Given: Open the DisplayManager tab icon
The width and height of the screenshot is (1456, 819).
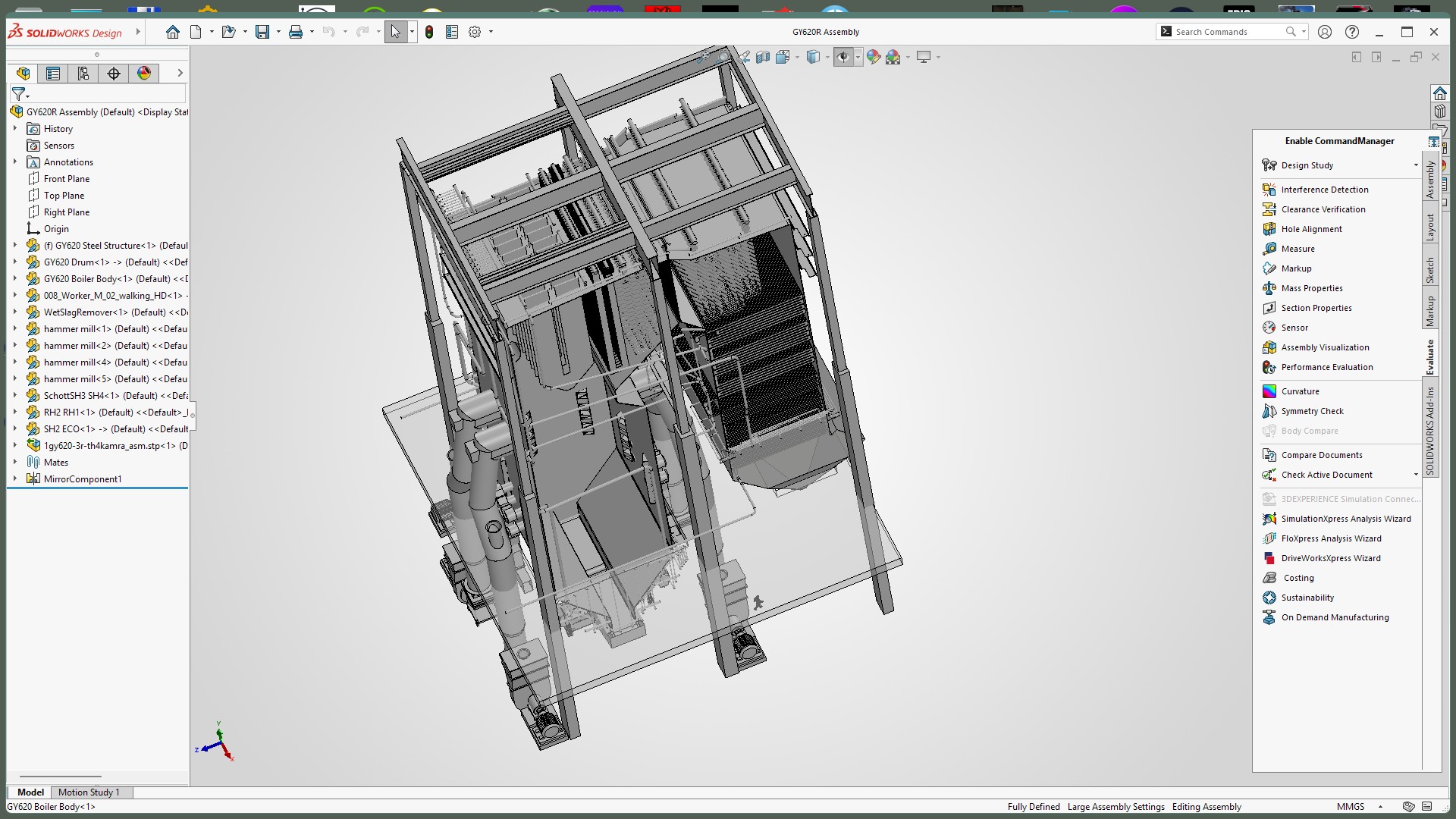Looking at the screenshot, I should (144, 73).
